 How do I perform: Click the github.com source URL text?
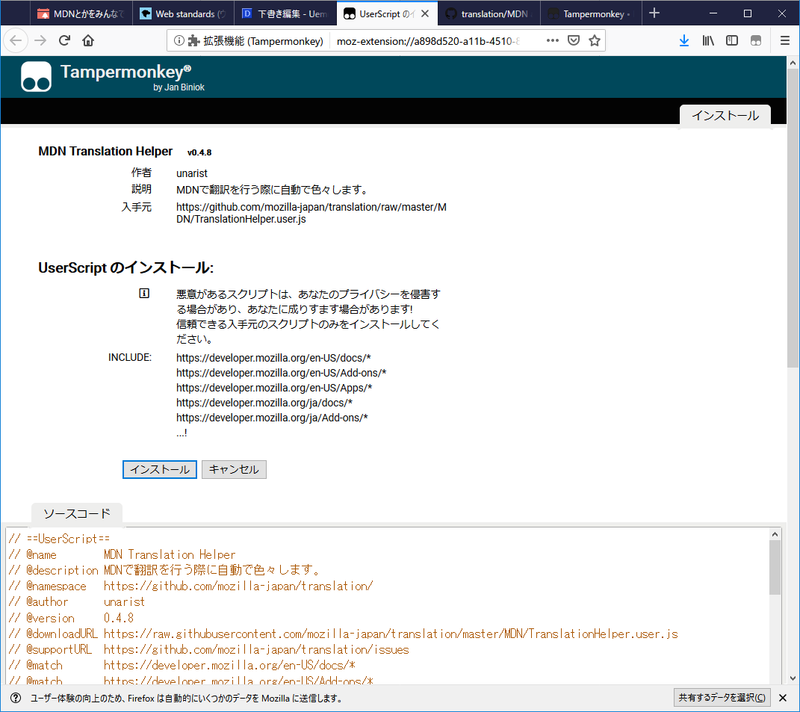point(311,213)
